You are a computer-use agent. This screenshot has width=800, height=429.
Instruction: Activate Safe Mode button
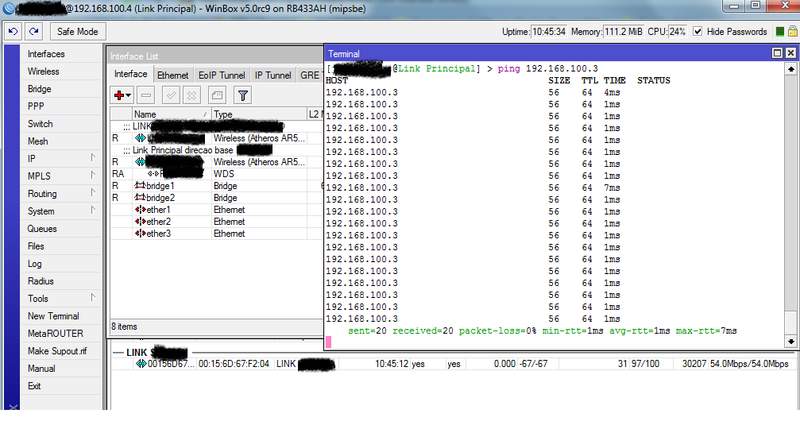point(77,32)
